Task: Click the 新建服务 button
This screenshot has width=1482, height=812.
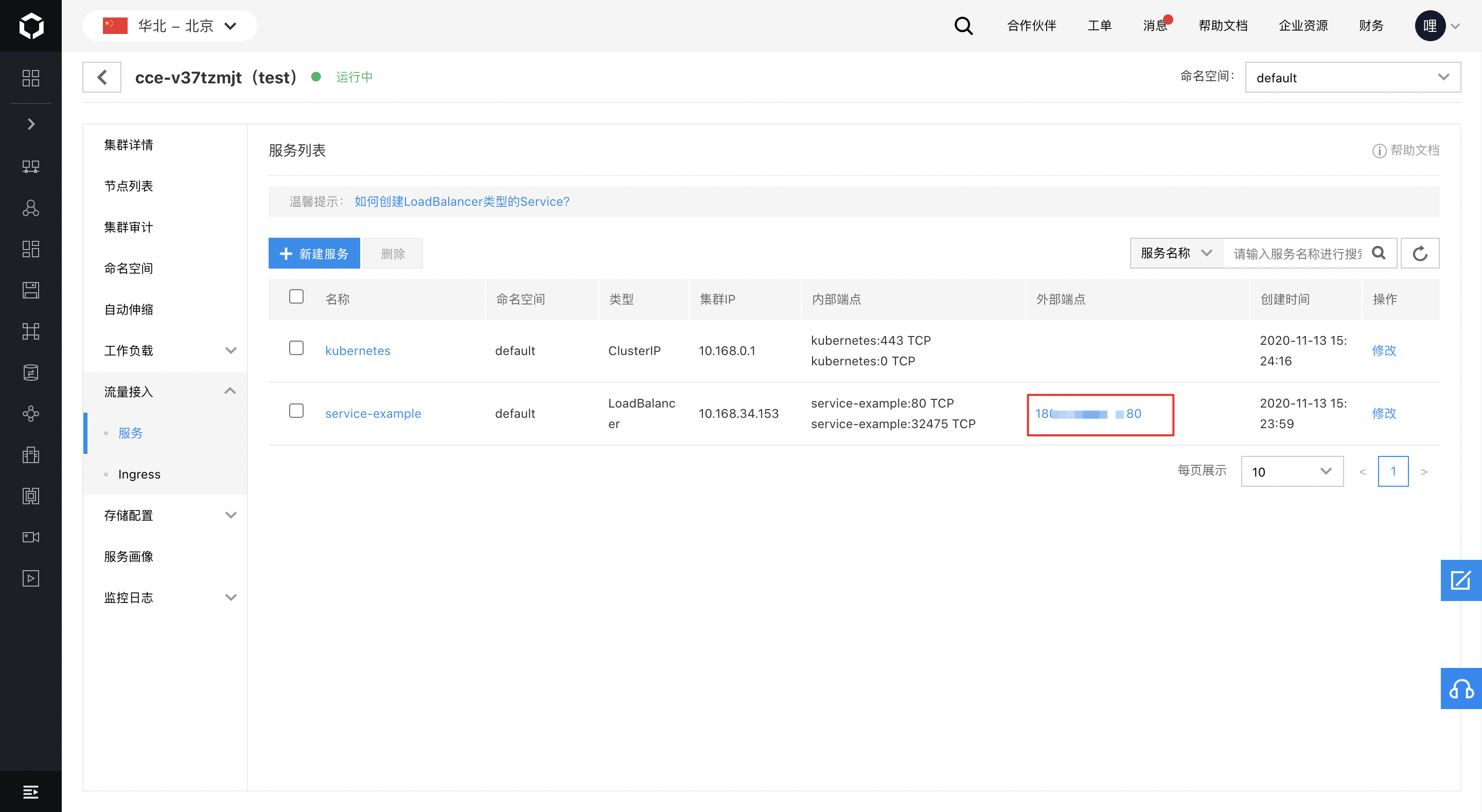Action: coord(314,253)
